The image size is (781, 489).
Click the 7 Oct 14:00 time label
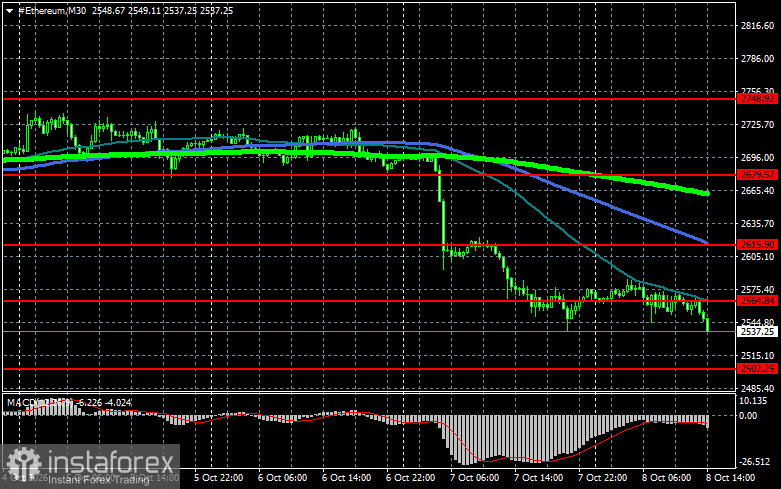point(538,478)
